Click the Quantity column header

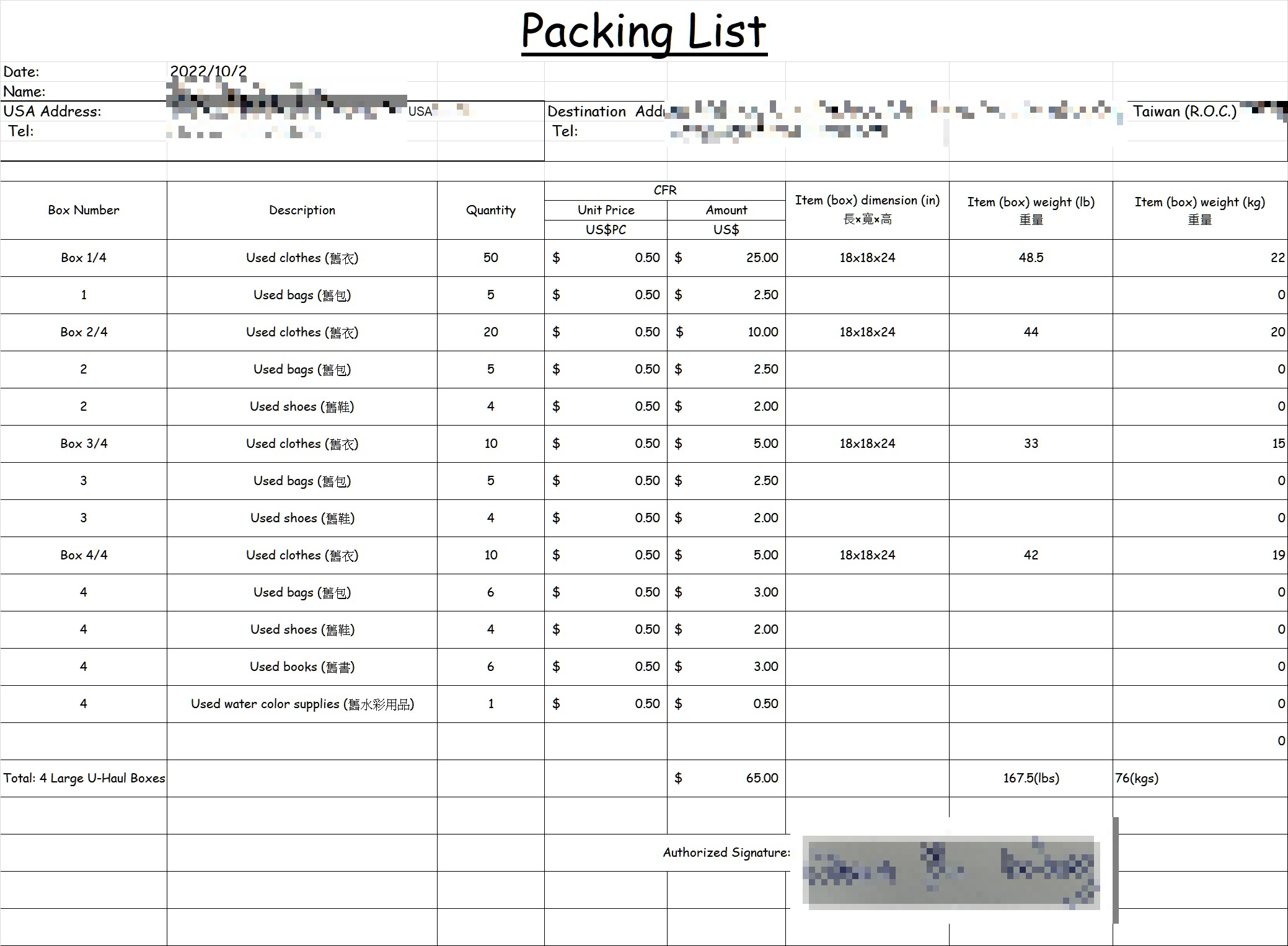point(490,210)
